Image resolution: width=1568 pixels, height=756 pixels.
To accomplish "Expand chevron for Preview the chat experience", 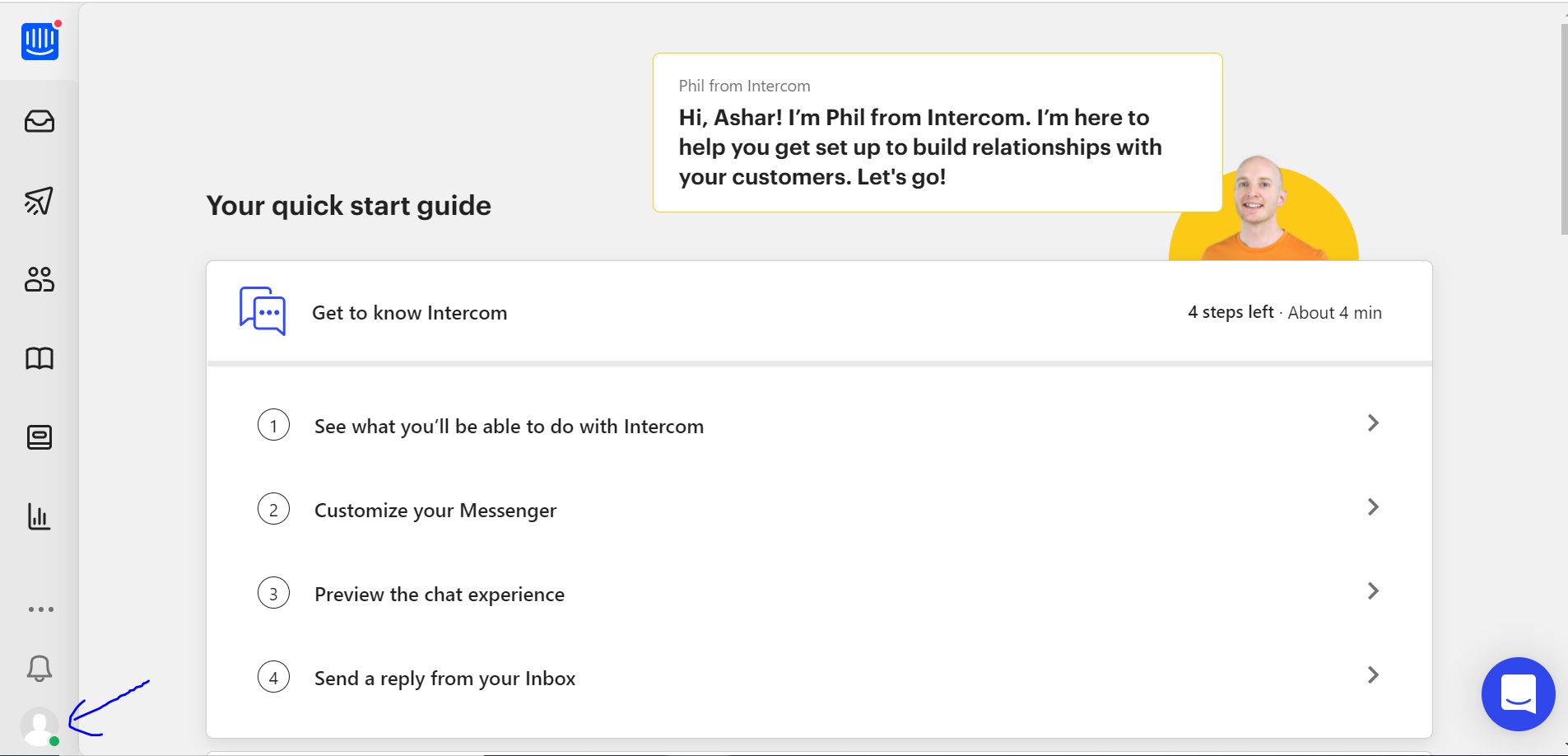I will 1373,591.
